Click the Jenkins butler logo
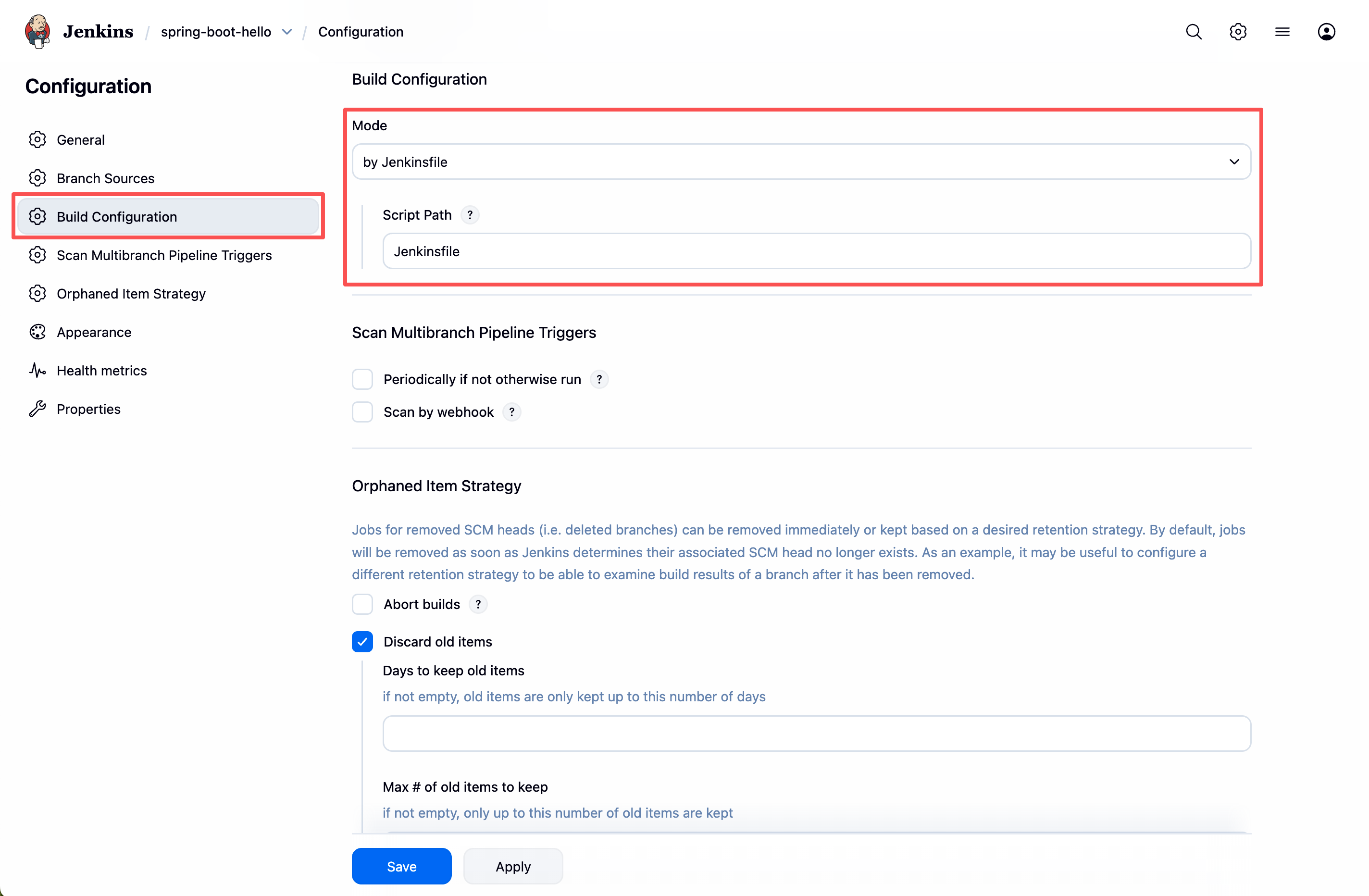The height and width of the screenshot is (896, 1369). pyautogui.click(x=37, y=32)
